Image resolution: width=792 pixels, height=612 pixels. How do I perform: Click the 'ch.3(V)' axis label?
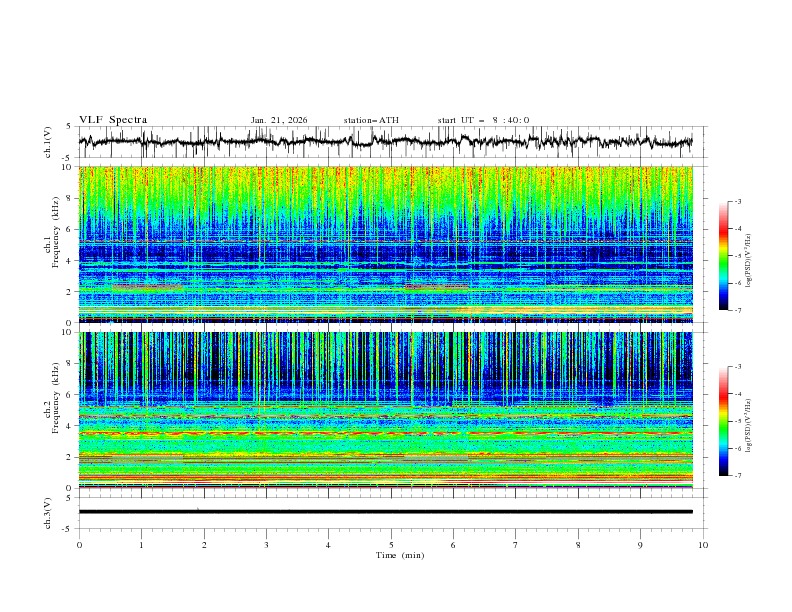point(48,513)
